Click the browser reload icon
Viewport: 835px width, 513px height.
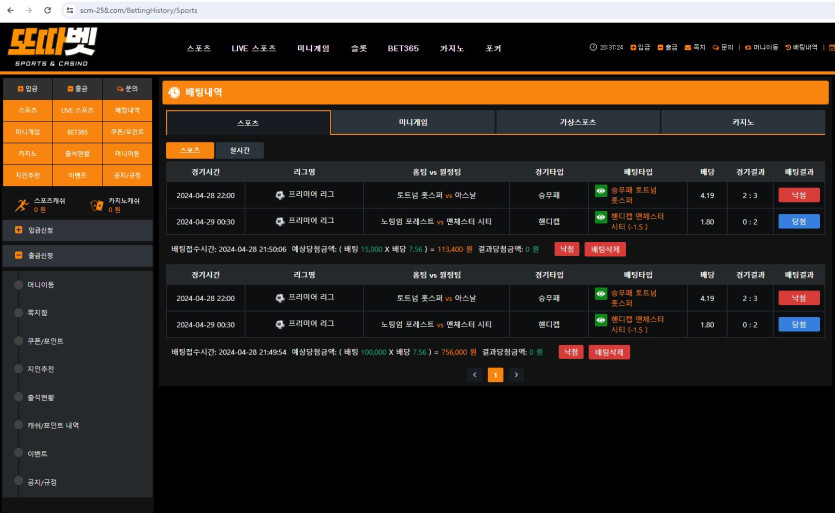point(49,9)
